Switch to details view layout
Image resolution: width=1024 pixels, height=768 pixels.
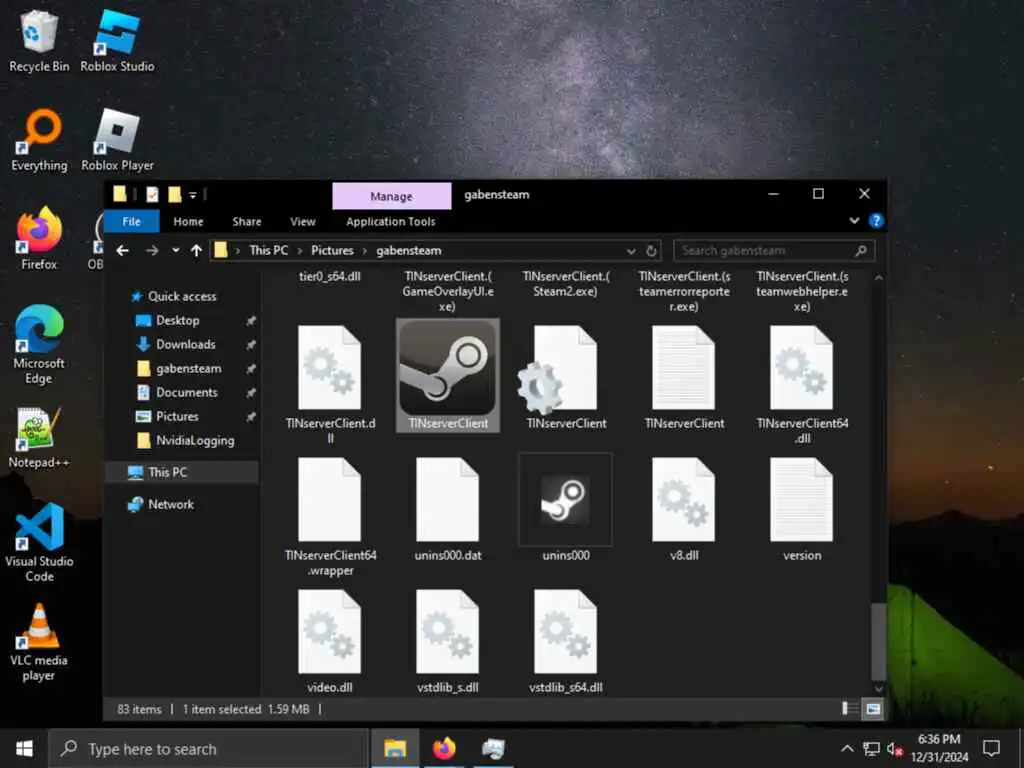tap(850, 709)
